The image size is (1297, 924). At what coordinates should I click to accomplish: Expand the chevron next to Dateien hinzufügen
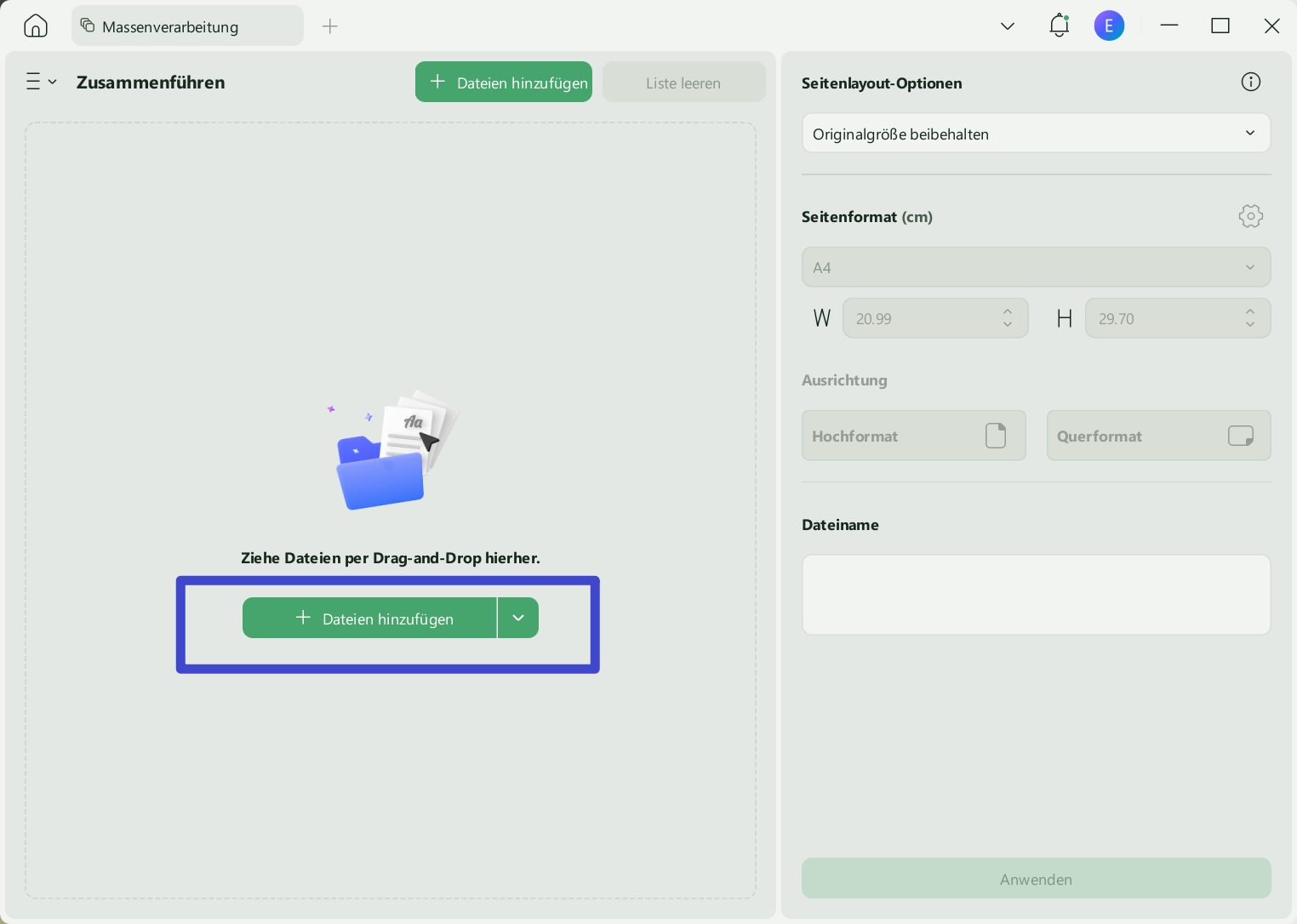[x=517, y=618]
